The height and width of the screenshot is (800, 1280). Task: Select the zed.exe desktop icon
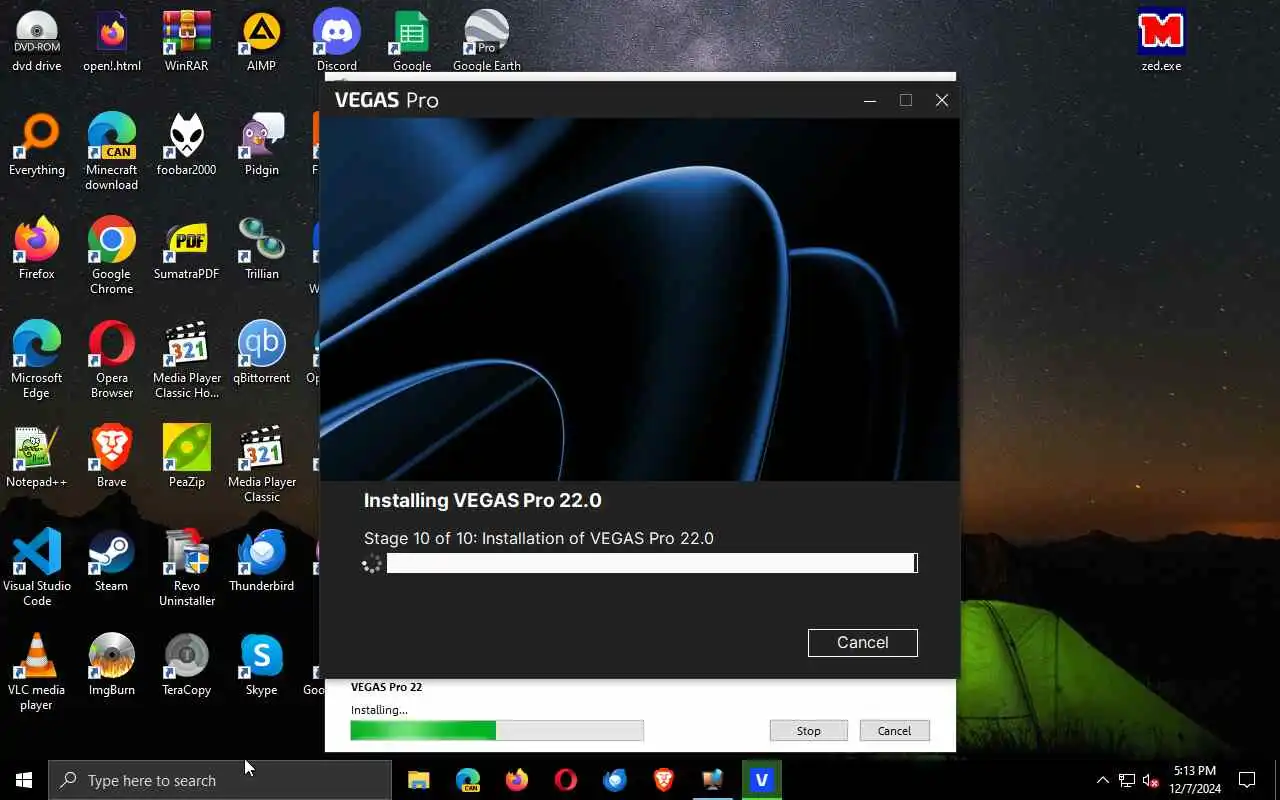coord(1161,42)
